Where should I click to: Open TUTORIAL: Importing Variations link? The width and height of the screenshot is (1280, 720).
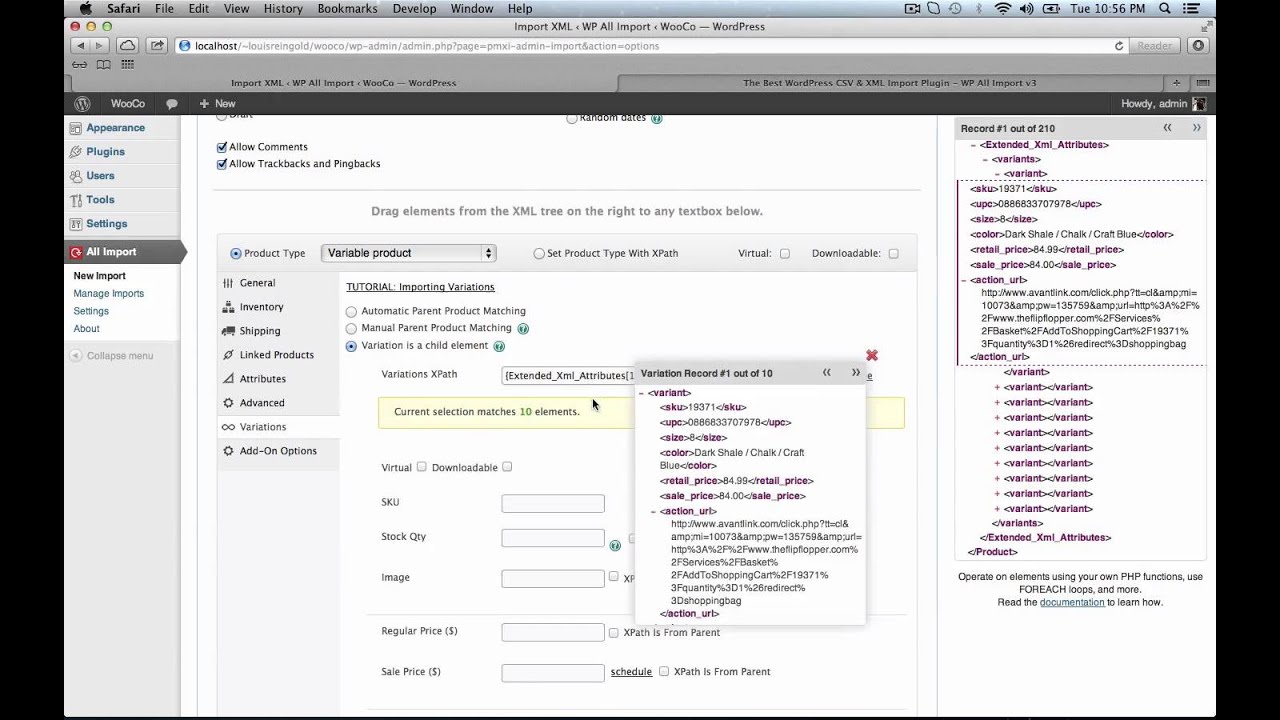tap(420, 287)
